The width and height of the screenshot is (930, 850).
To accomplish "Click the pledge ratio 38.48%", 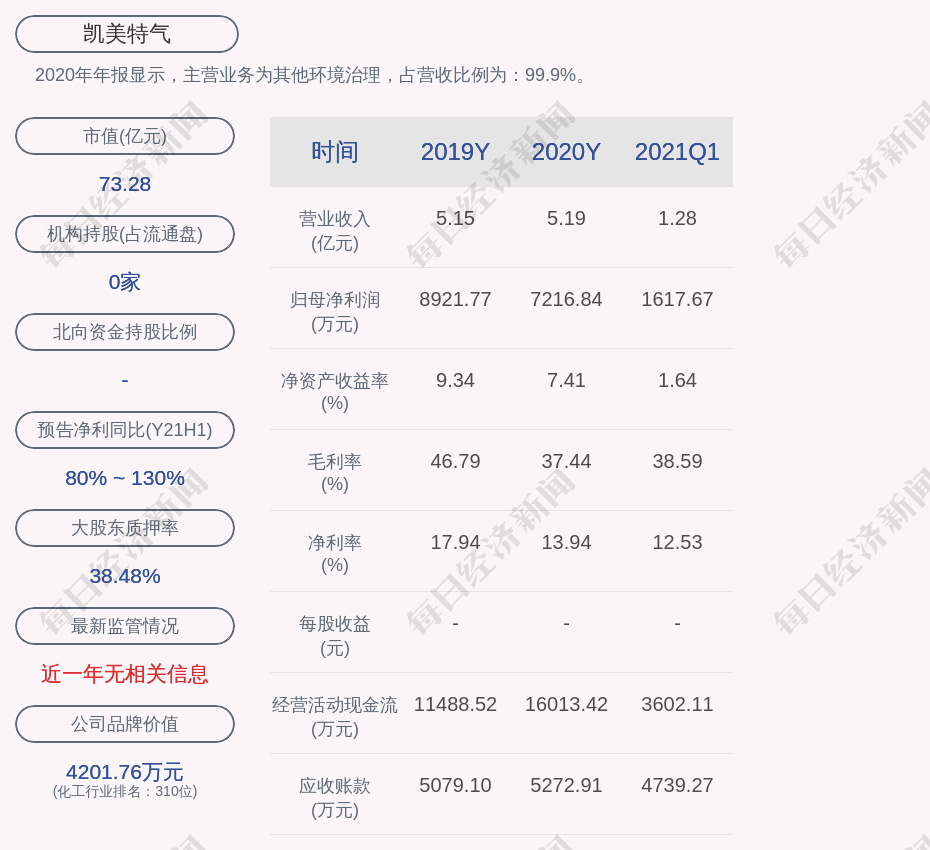I will [x=125, y=576].
